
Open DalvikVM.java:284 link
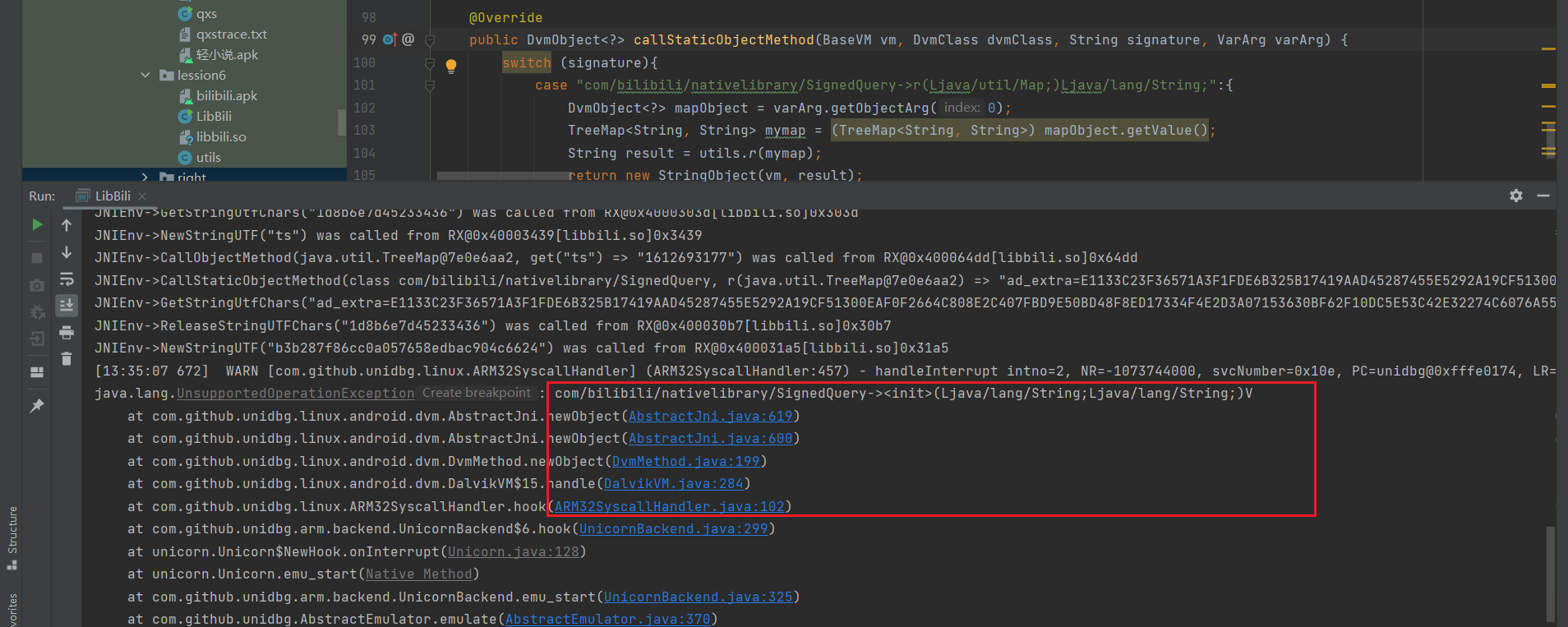click(x=673, y=484)
